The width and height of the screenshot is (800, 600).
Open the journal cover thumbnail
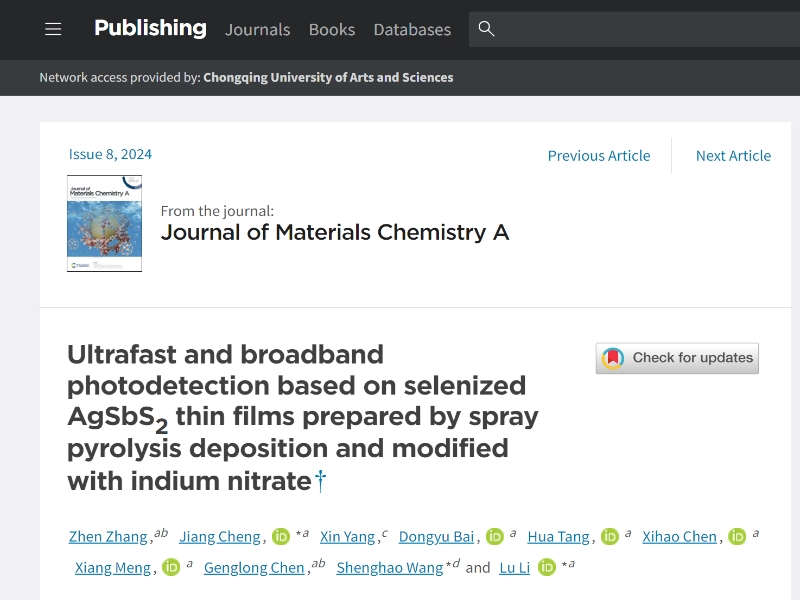point(104,223)
